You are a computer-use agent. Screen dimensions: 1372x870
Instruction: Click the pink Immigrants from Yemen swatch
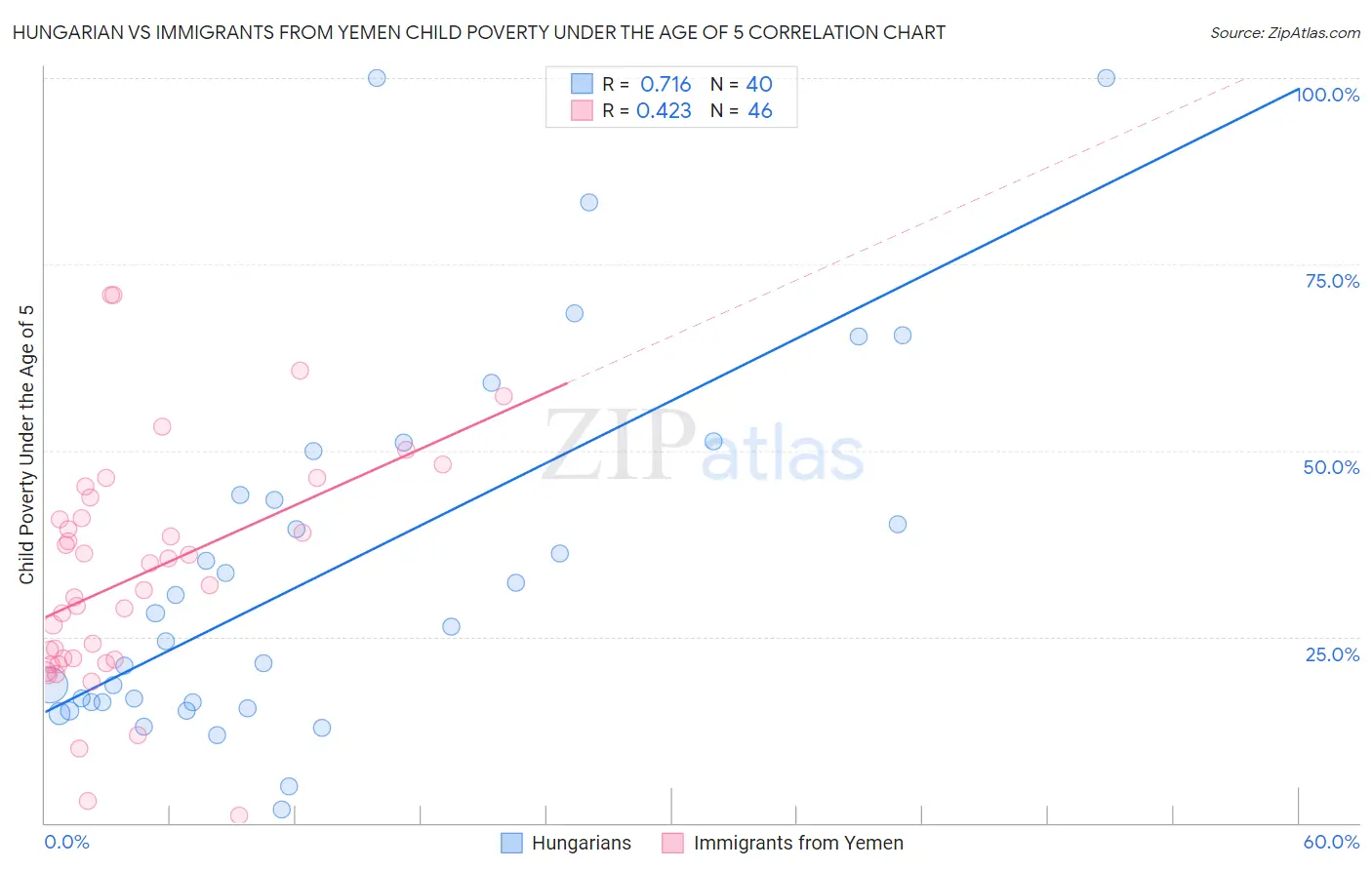[x=672, y=843]
